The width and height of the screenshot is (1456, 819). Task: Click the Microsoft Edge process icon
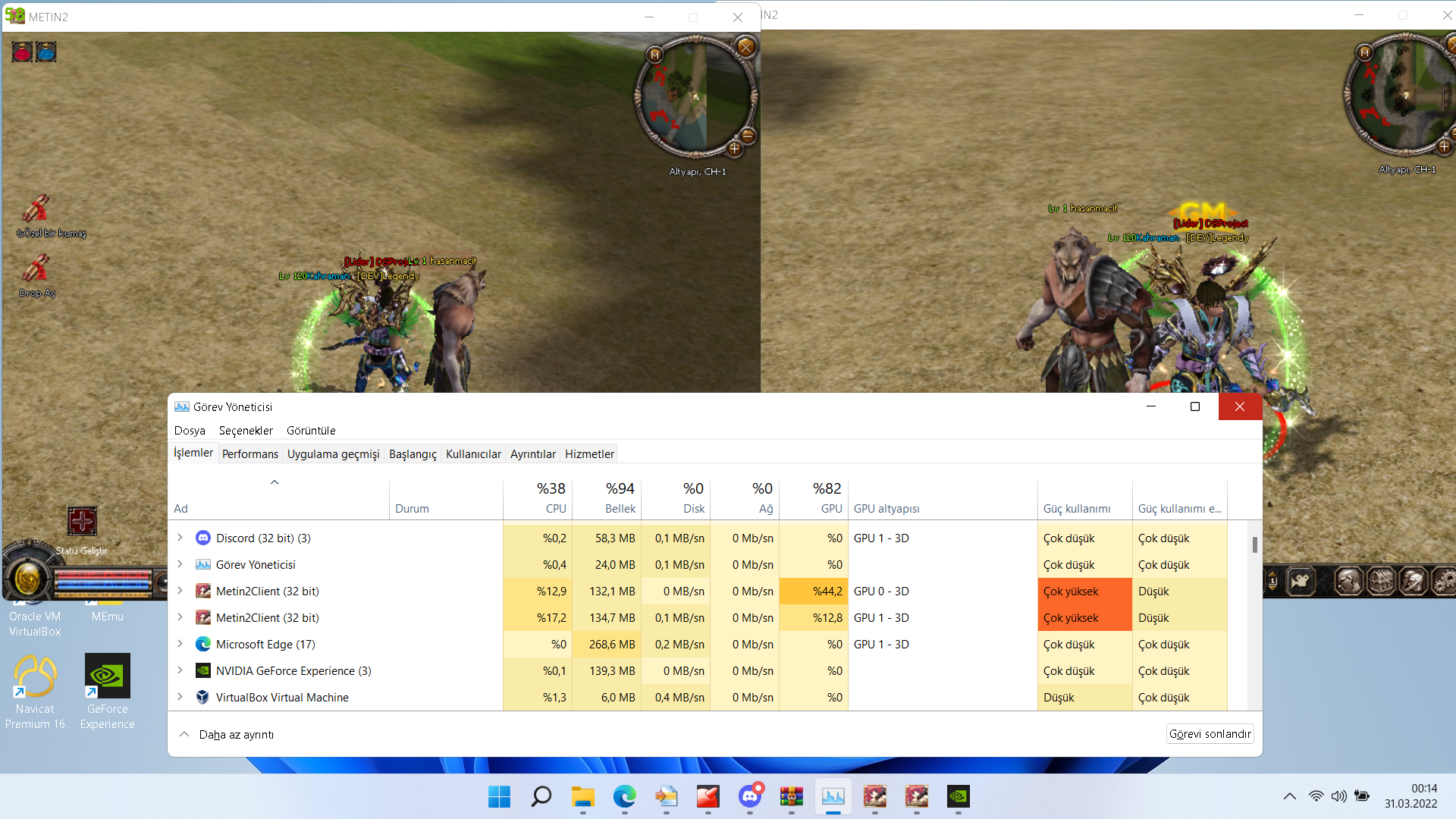click(202, 644)
